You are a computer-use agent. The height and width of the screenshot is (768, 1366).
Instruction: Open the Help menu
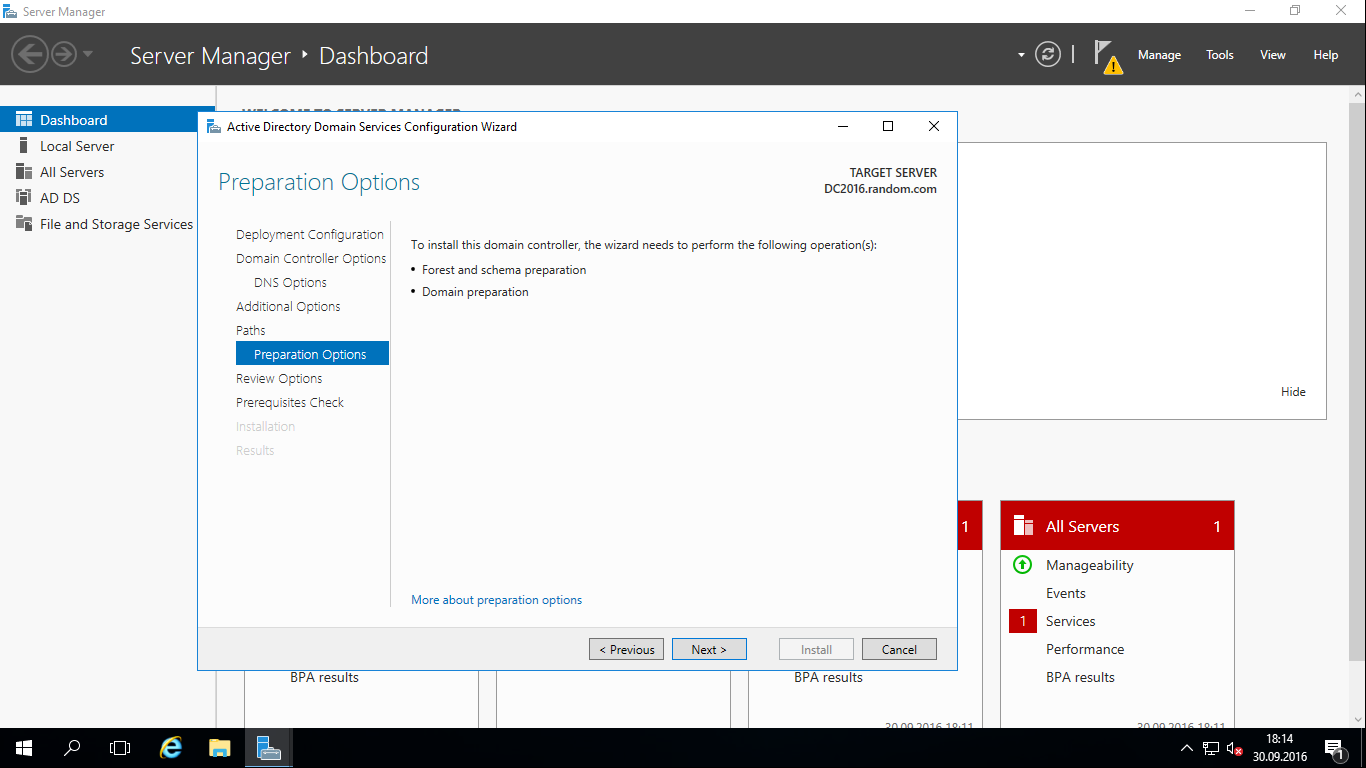coord(1326,55)
